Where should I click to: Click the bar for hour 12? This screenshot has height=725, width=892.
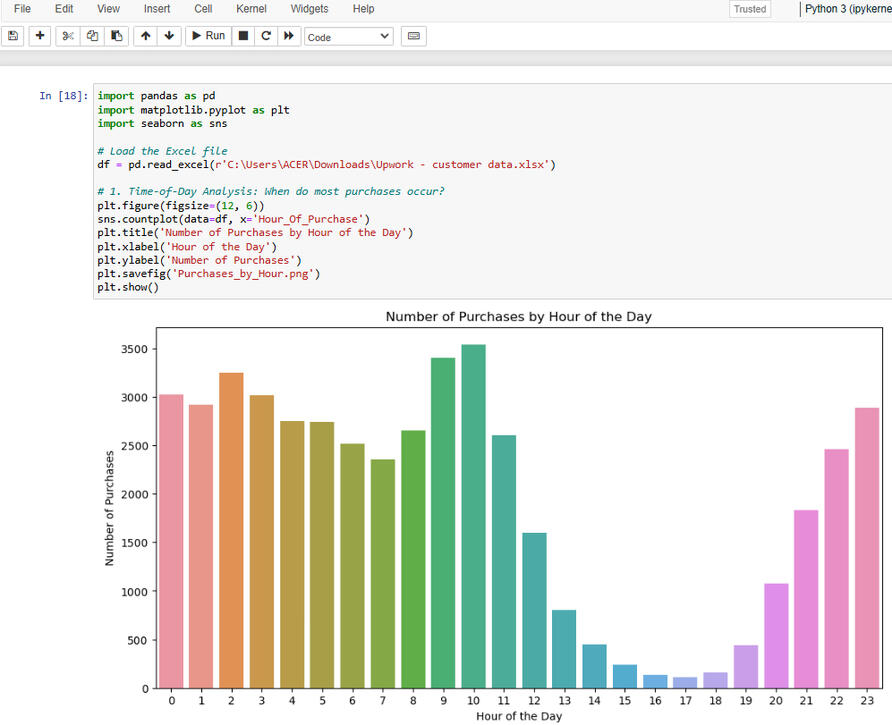[x=534, y=611]
